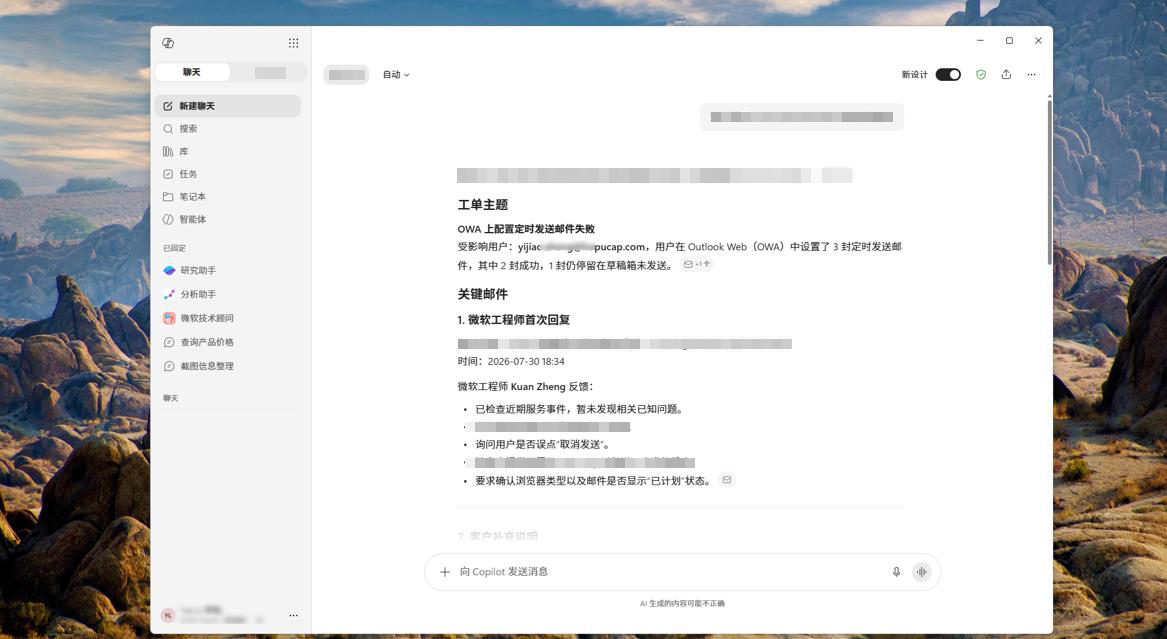The width and height of the screenshot is (1167, 639).
Task: Click the microphone dictation icon
Action: click(896, 571)
